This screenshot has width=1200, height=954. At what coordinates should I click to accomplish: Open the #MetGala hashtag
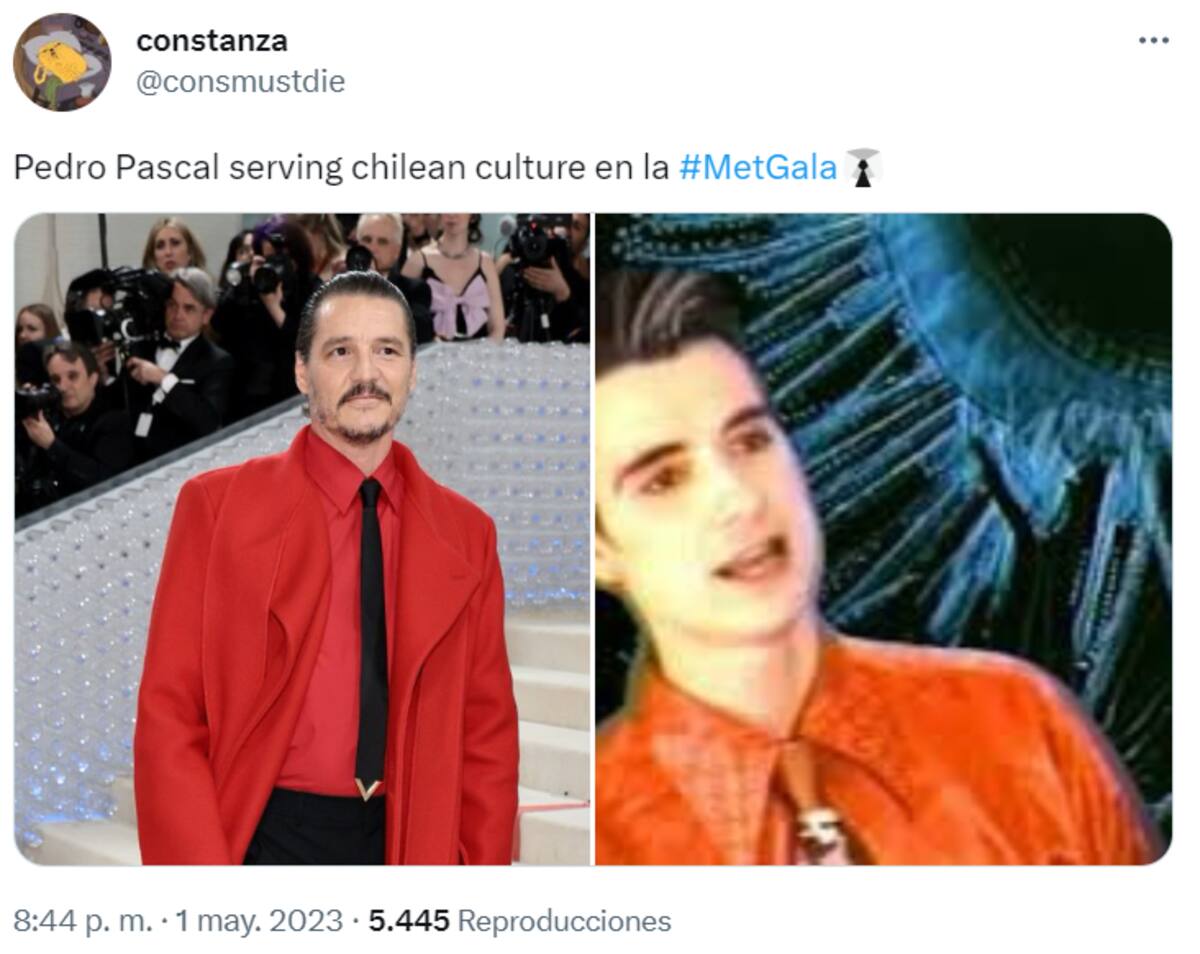757,168
